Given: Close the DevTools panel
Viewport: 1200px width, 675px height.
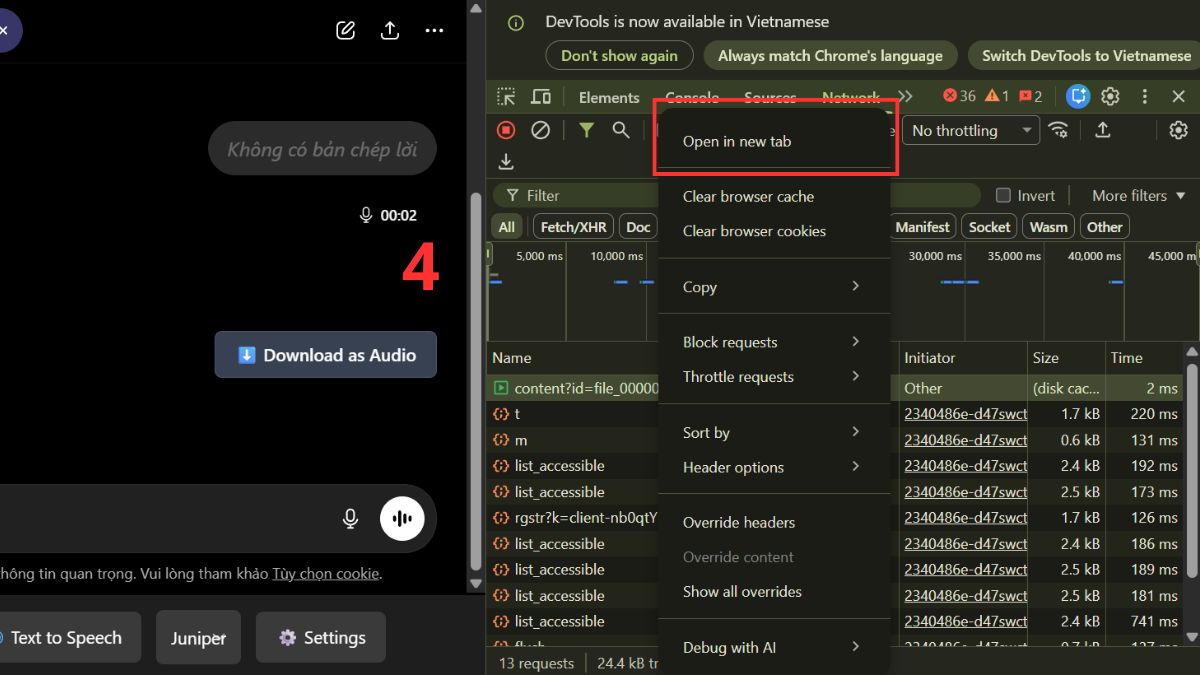Looking at the screenshot, I should click(x=1178, y=97).
